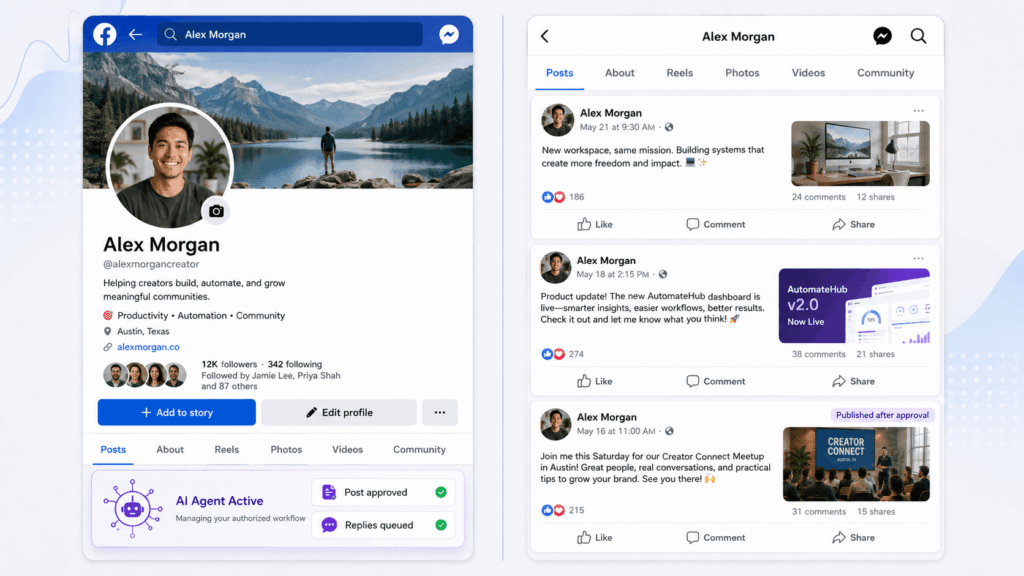This screenshot has width=1024, height=576.
Task: Switch to About tab in right panel
Action: click(x=619, y=72)
